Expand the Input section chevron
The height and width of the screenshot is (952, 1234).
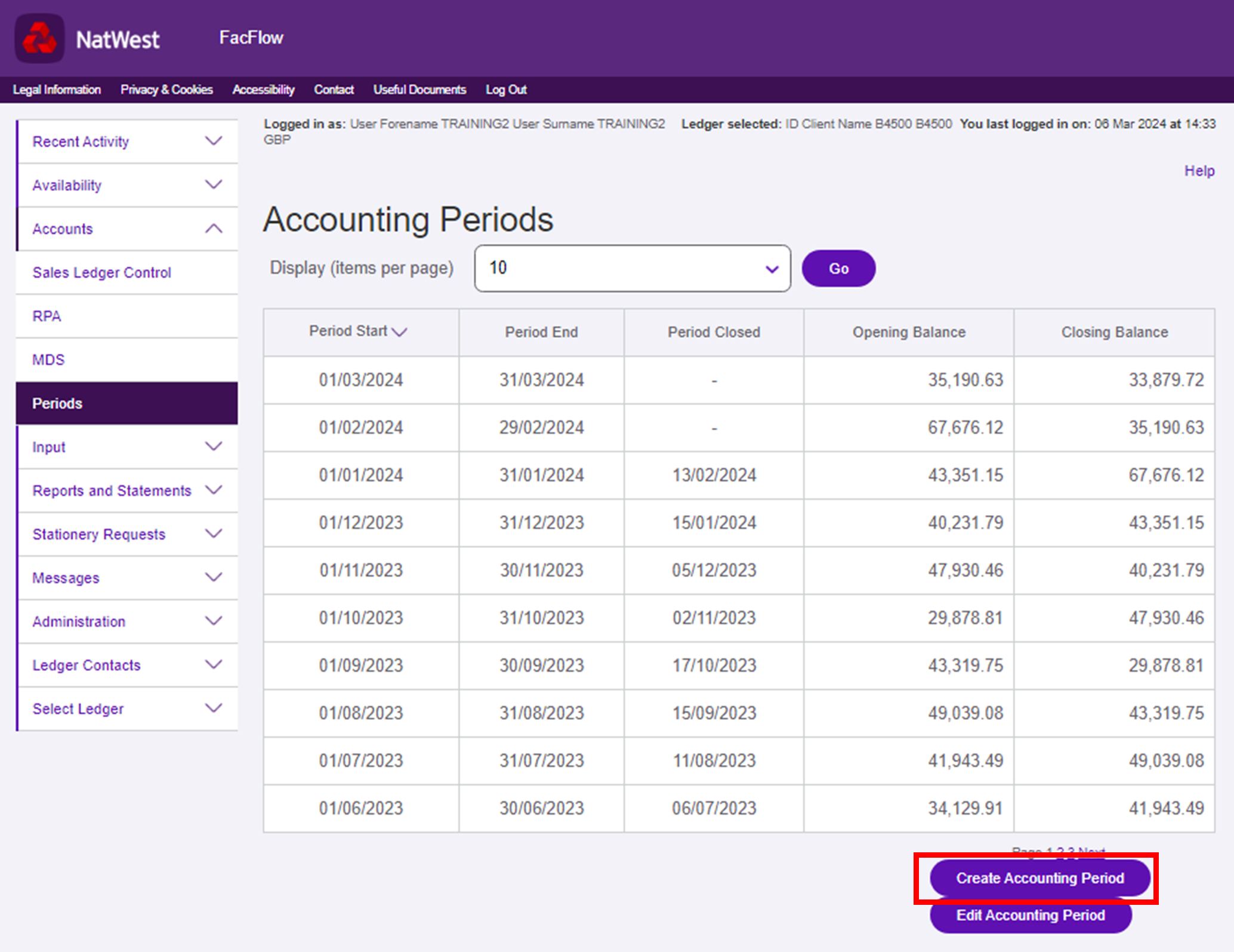[214, 446]
